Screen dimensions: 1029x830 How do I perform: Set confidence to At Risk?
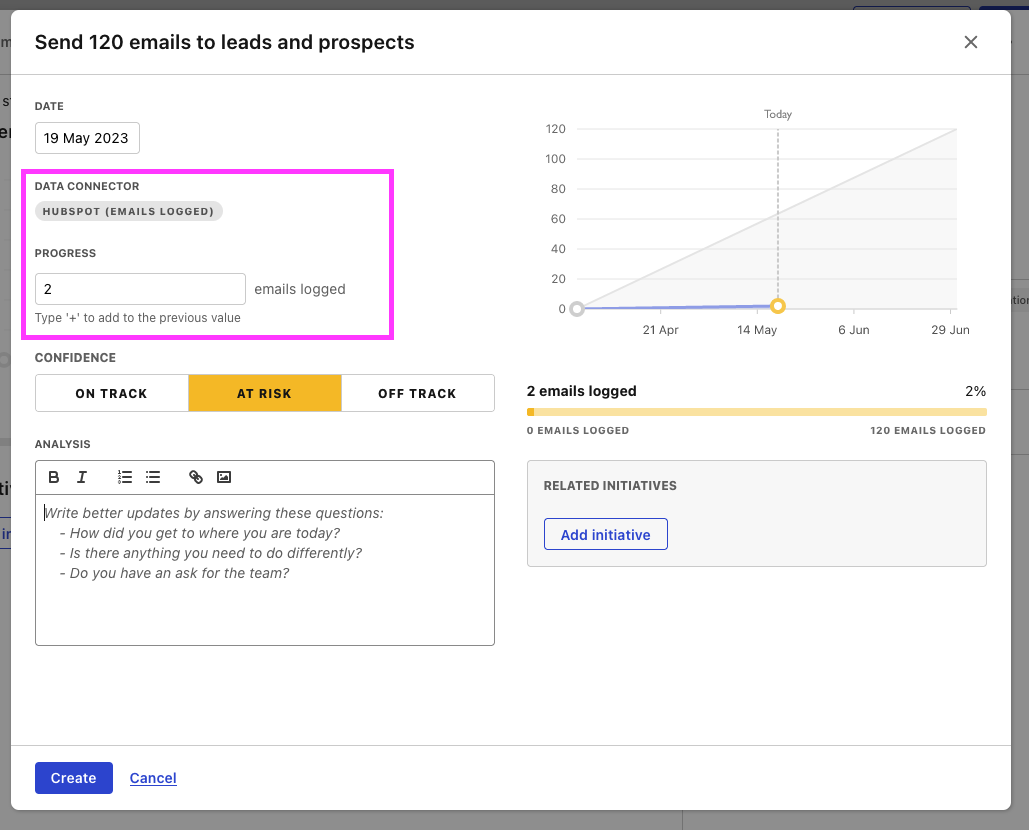point(264,394)
